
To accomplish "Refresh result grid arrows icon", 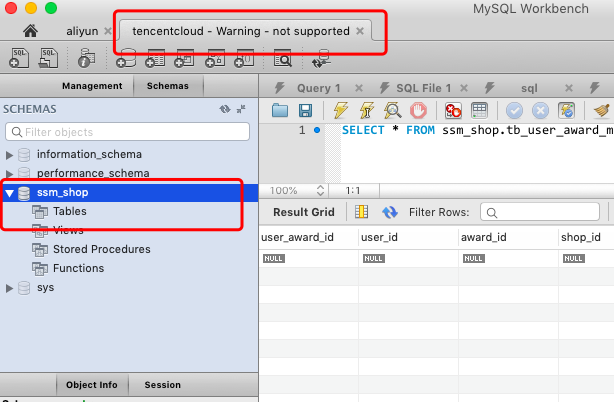I will coord(390,212).
